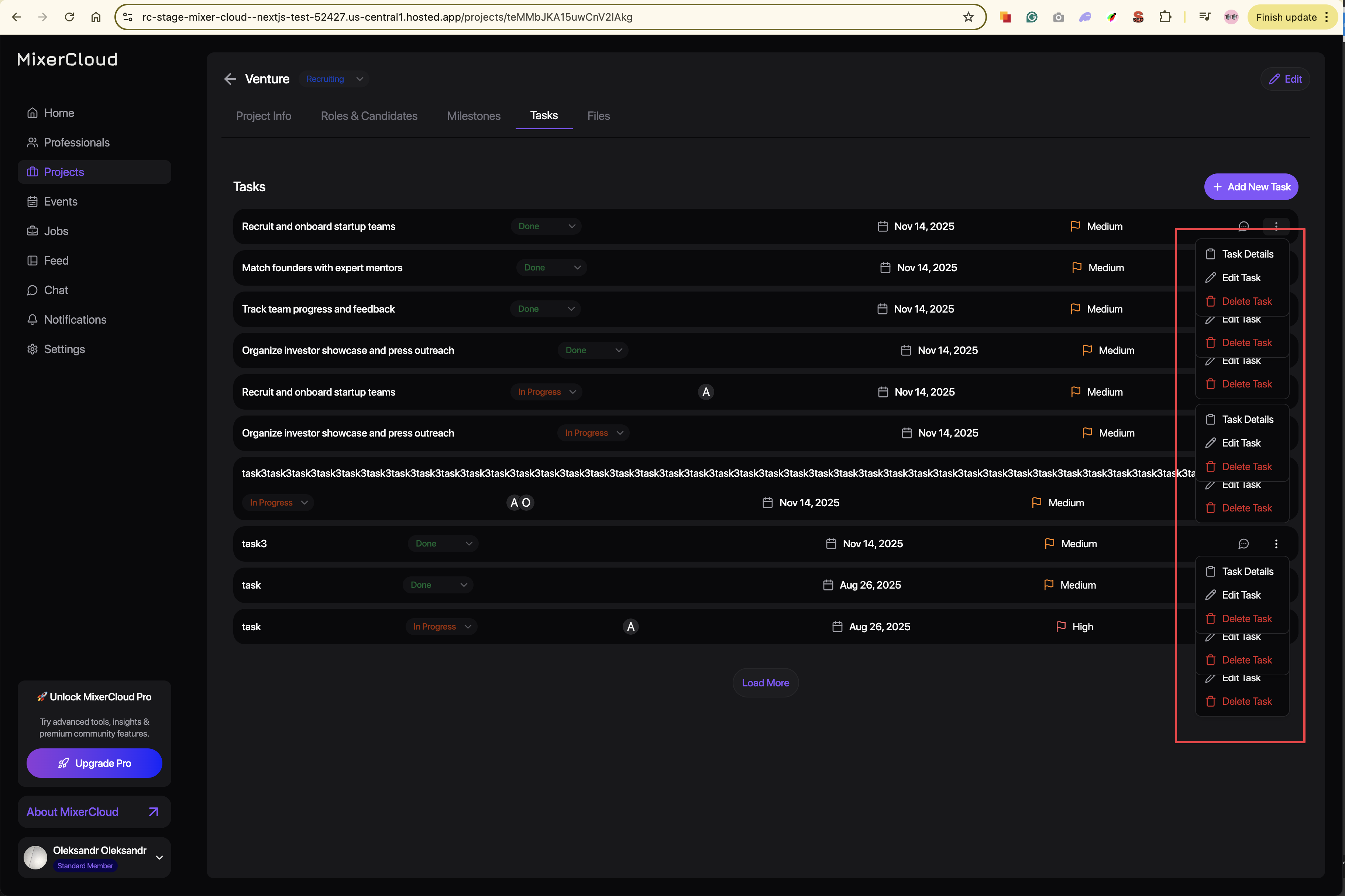Switch to the Roles & Candidates tab
The height and width of the screenshot is (896, 1345).
(368, 116)
